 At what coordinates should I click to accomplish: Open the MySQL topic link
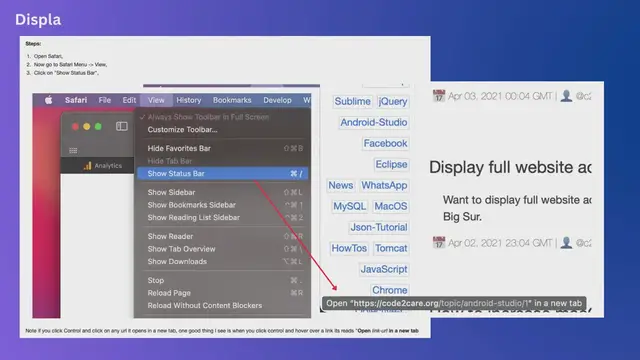click(x=349, y=207)
